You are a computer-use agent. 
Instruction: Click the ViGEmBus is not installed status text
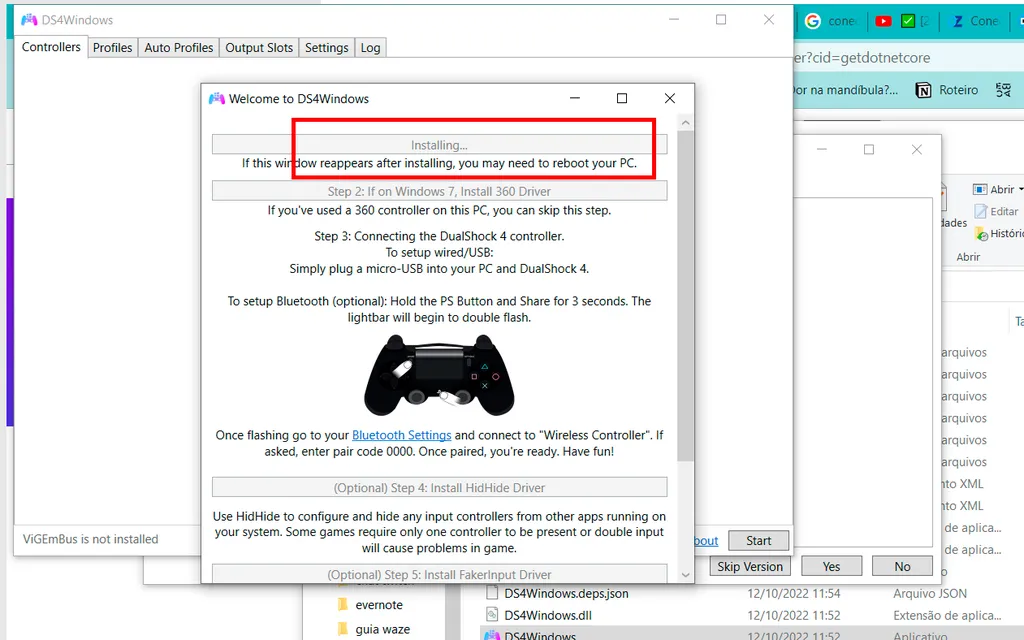(x=91, y=539)
